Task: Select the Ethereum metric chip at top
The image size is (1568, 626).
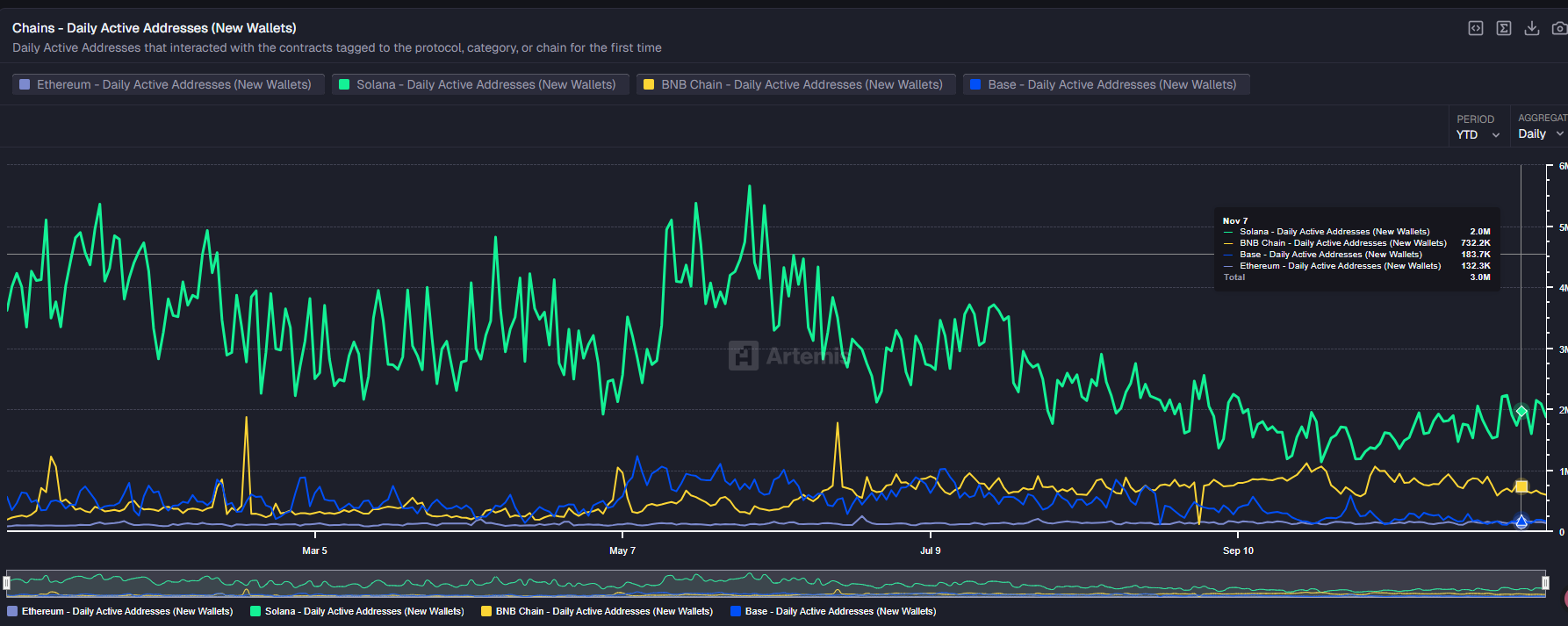Action: (x=167, y=84)
